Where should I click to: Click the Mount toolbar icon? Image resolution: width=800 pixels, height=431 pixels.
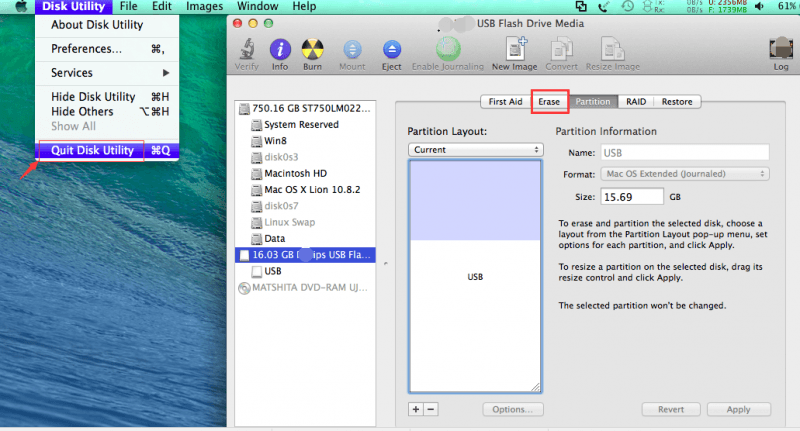click(353, 49)
